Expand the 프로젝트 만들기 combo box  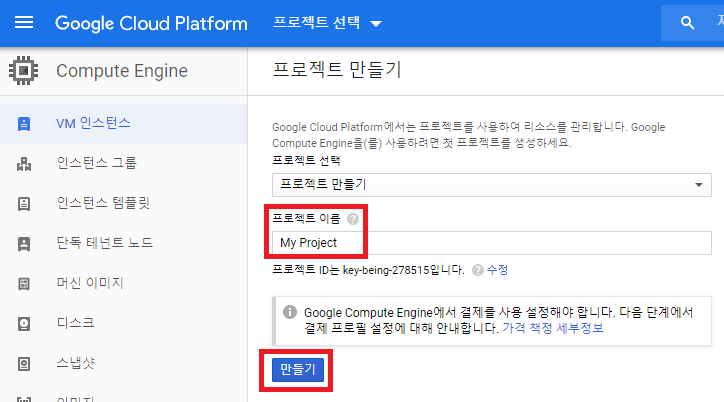pyautogui.click(x=491, y=185)
